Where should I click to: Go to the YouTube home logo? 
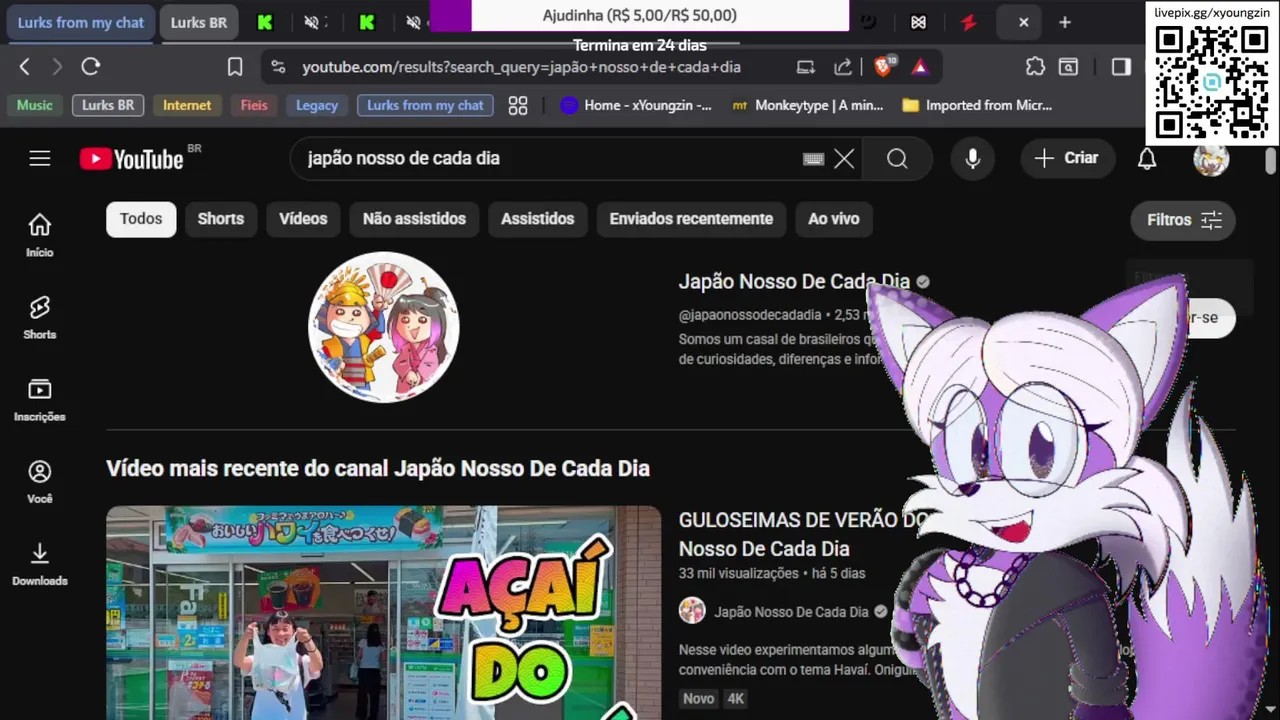(132, 159)
